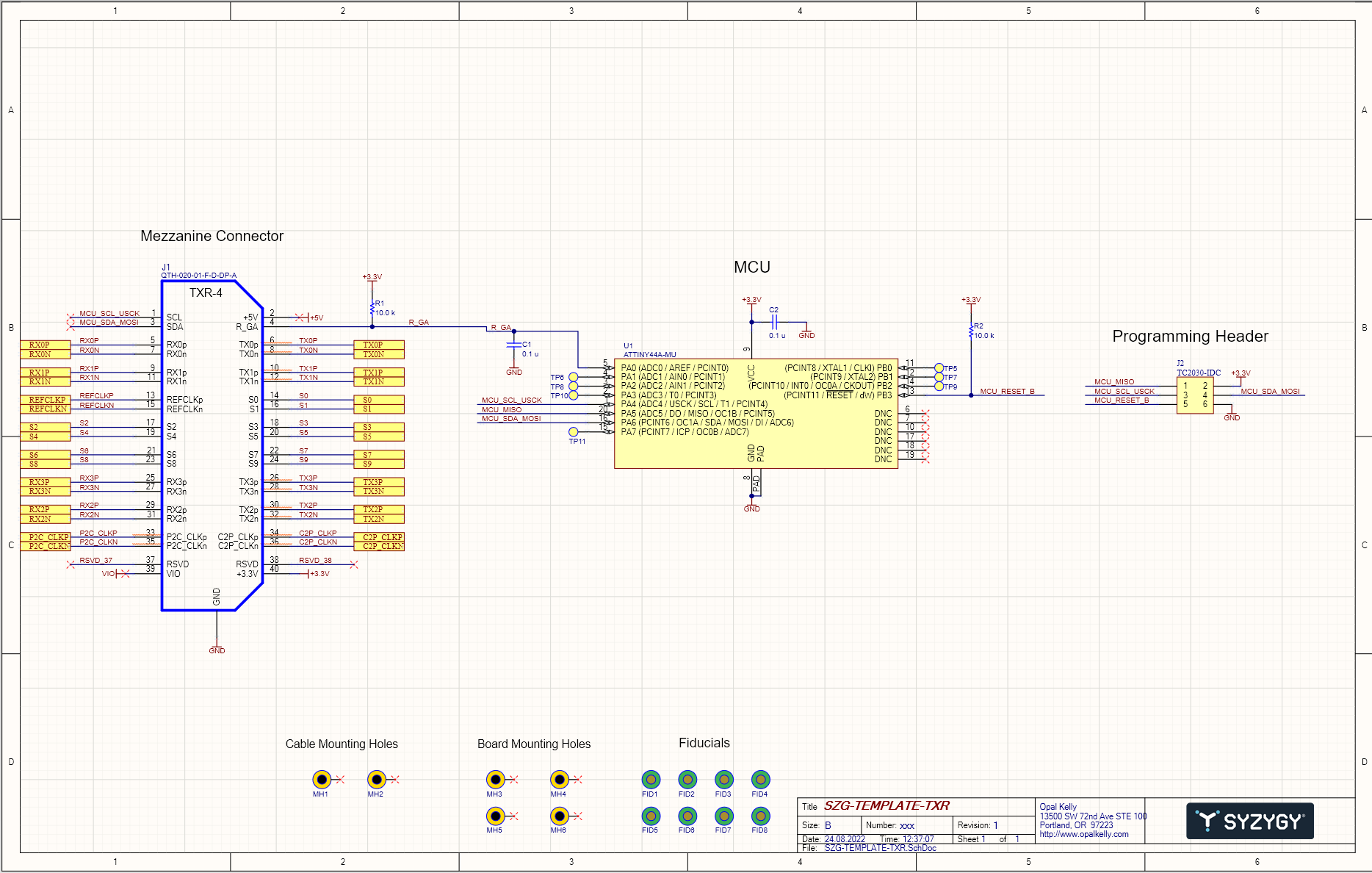Viewport: 1372px width, 873px height.
Task: Click the ATTINY44A-MU part label
Action: 650,354
